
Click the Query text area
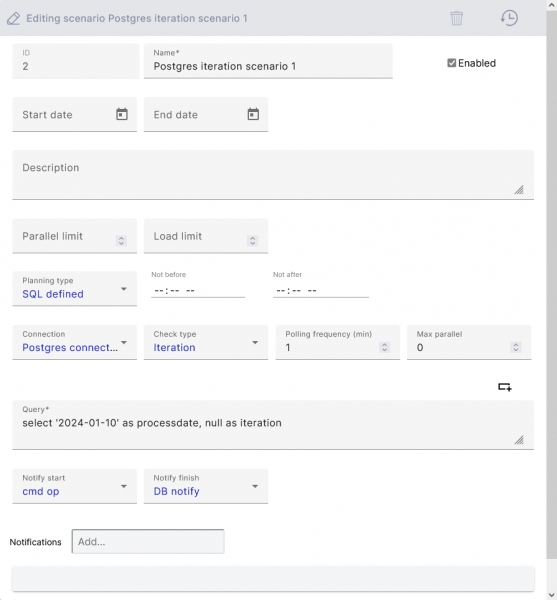pos(273,425)
